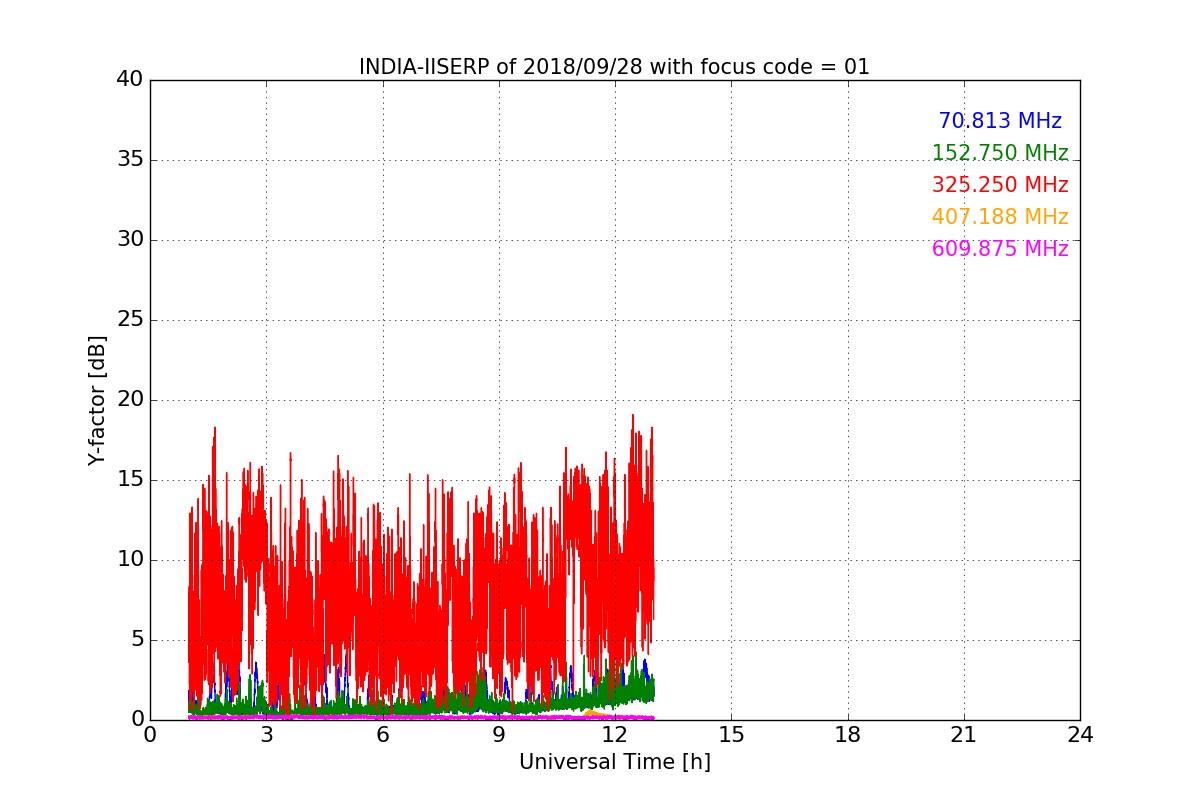Click the 5 tick on Y-factor axis
Screen dimensions: 1200x800
pyautogui.click(x=137, y=640)
